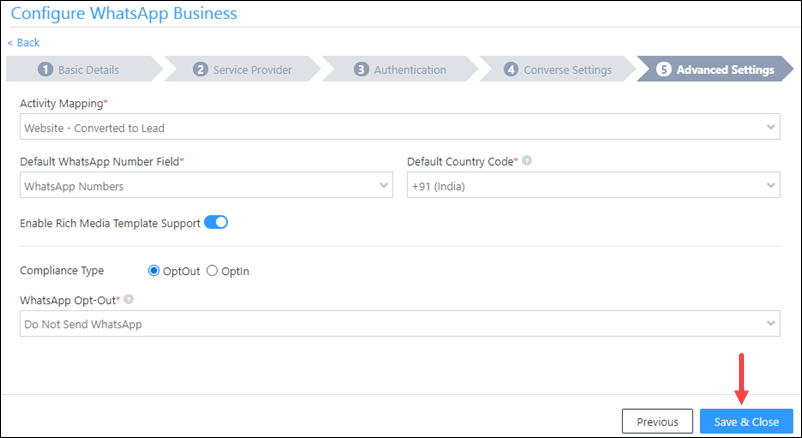Click the Back link
802x438 pixels.
pyautogui.click(x=24, y=42)
